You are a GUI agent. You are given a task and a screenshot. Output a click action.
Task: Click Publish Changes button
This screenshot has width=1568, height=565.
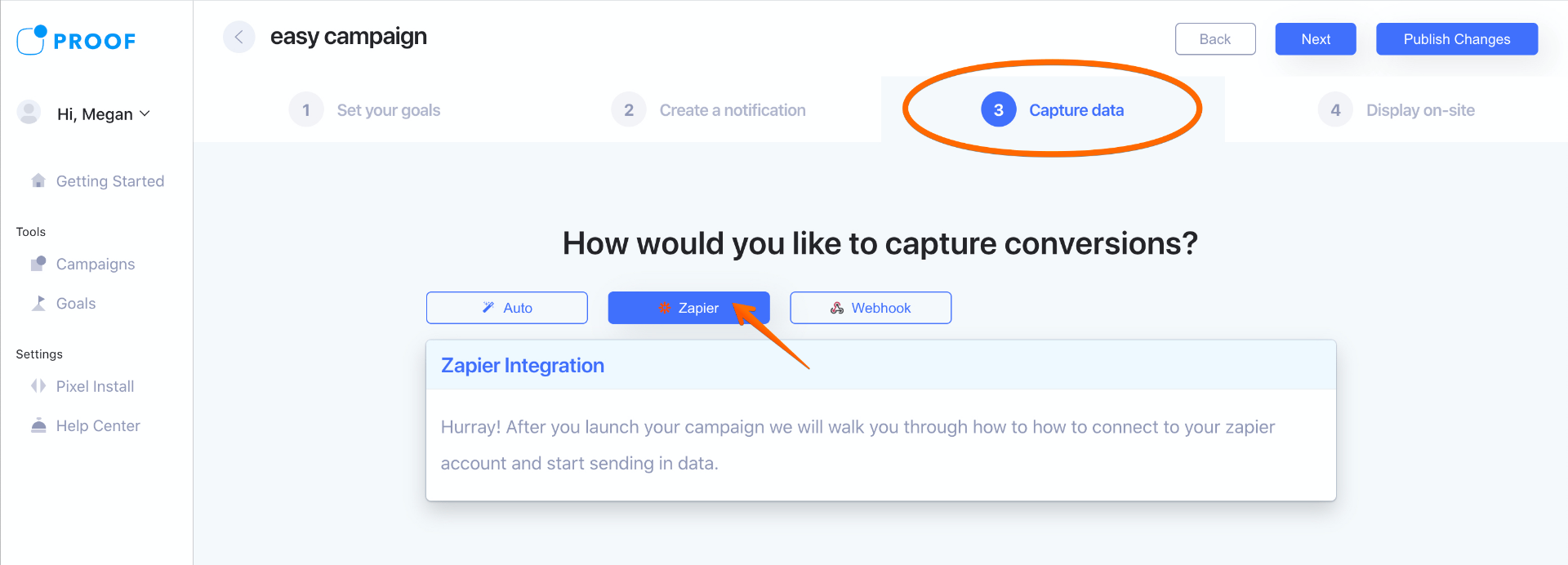[x=1456, y=39]
